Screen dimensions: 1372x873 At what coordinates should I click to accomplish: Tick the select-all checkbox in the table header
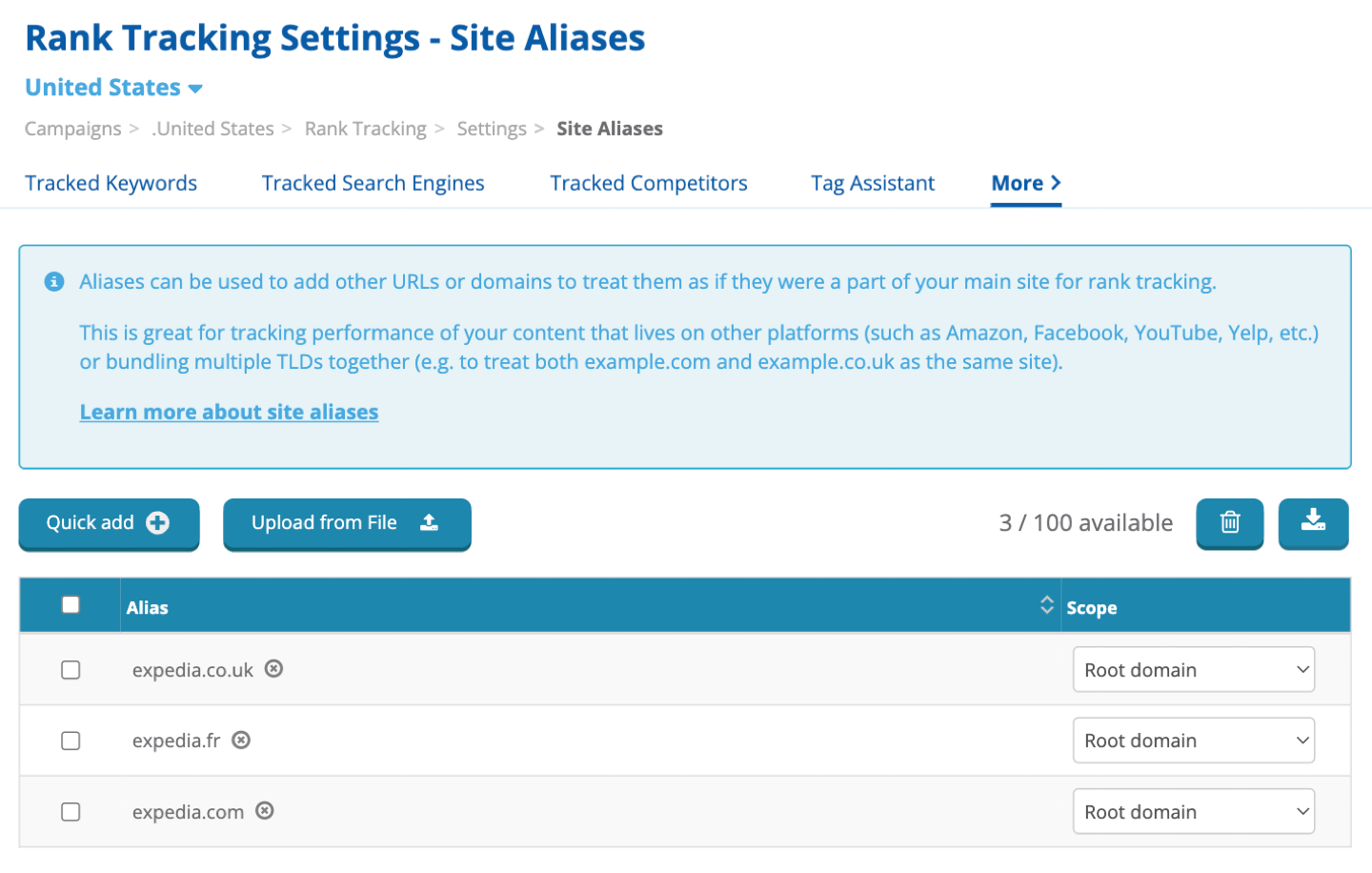(71, 604)
